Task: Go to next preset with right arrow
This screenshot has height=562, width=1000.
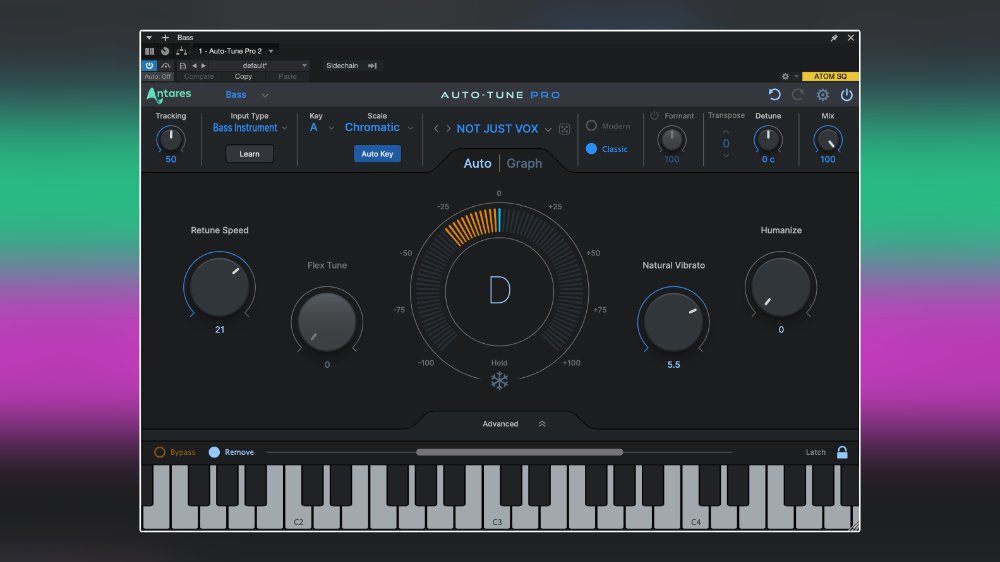Action: pyautogui.click(x=203, y=66)
